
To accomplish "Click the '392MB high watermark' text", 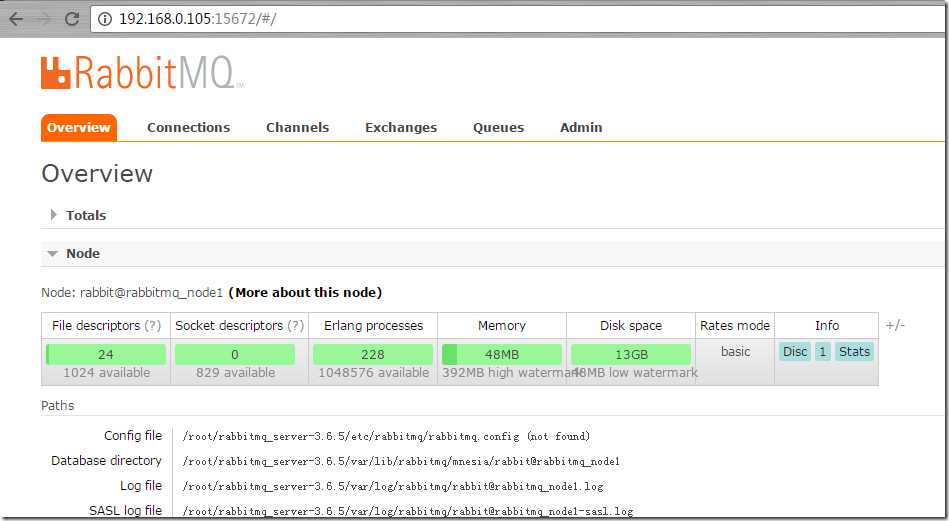I will pos(511,373).
